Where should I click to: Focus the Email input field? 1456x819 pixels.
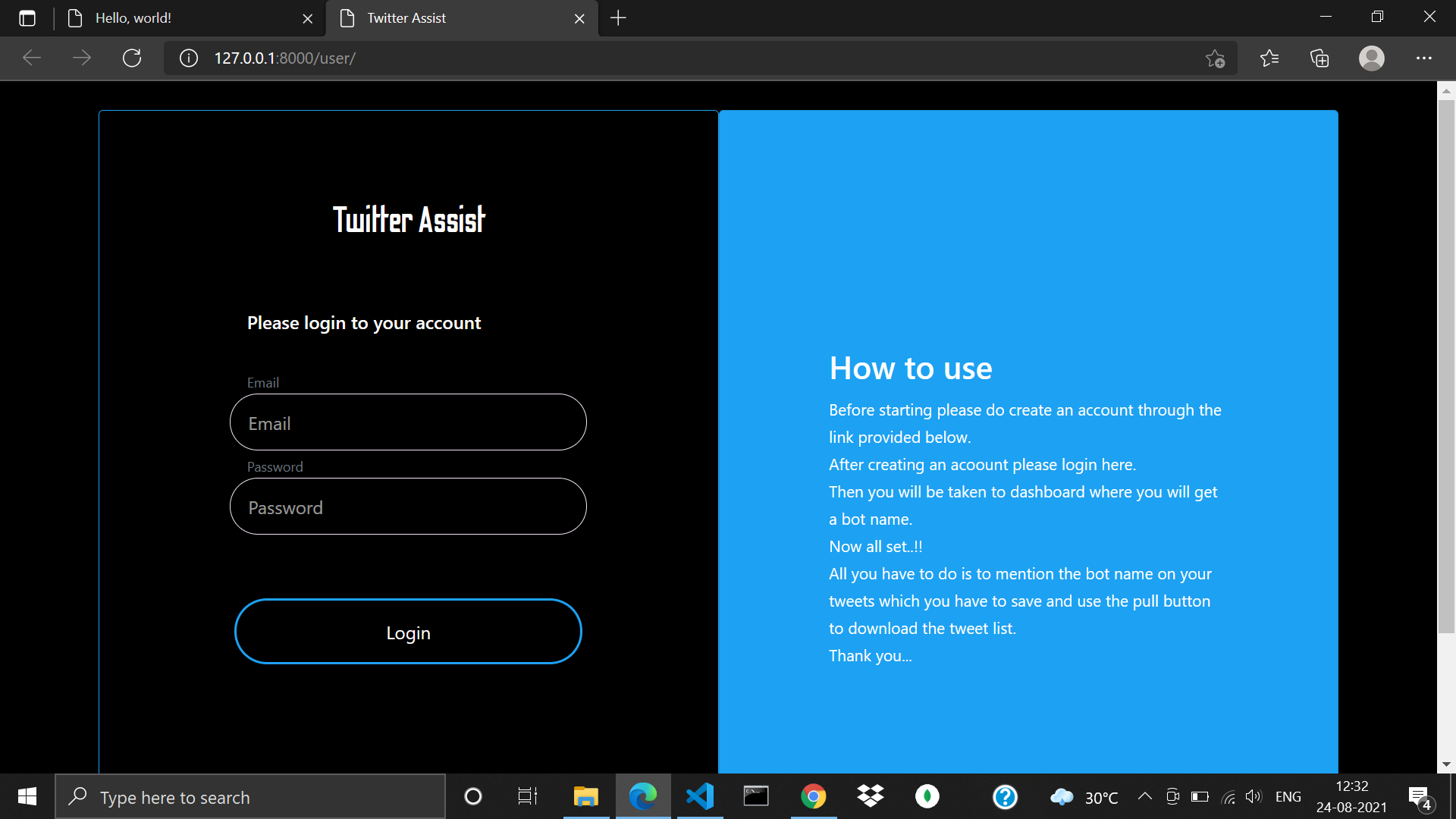408,422
